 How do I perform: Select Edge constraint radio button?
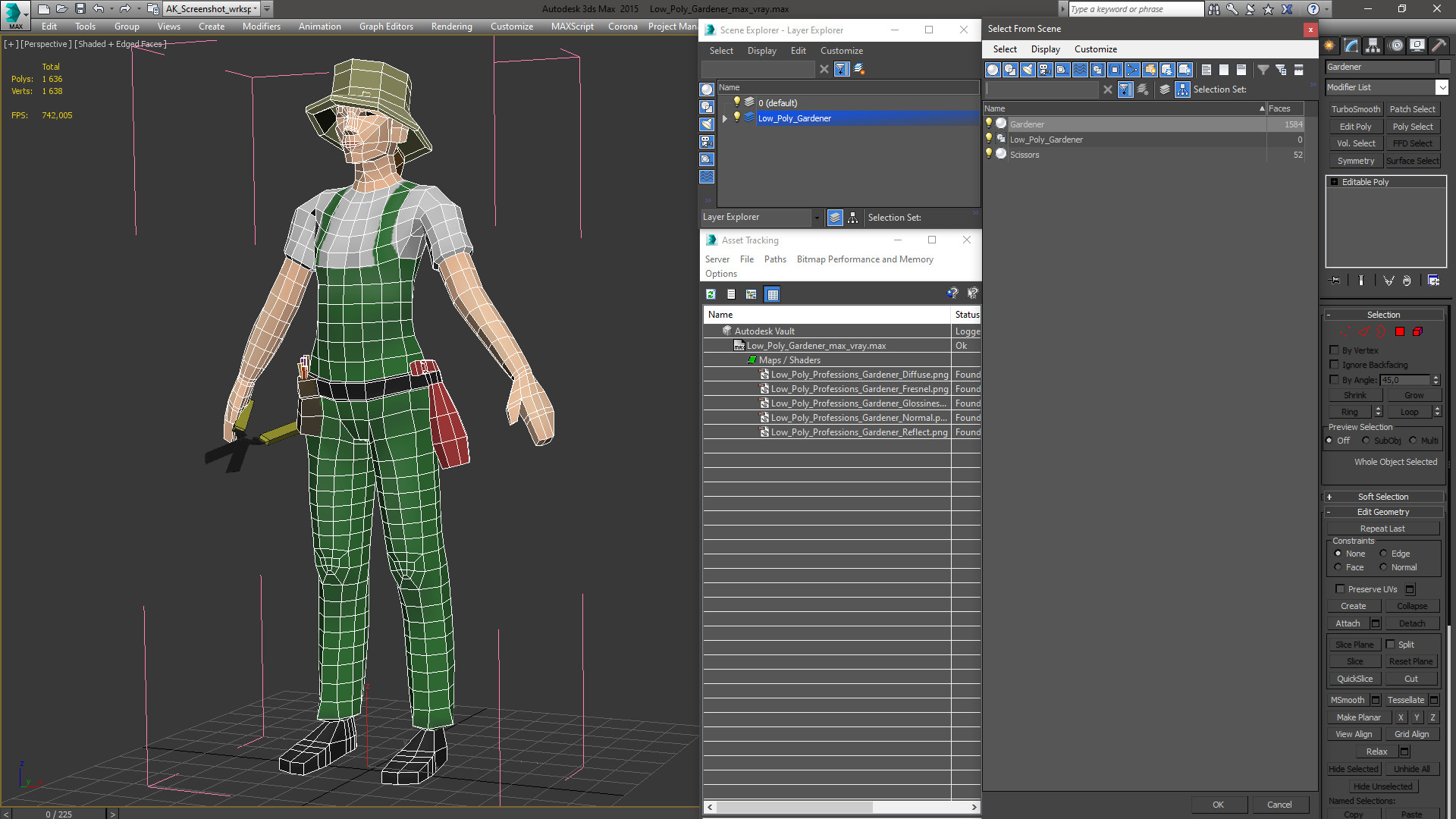(x=1383, y=554)
